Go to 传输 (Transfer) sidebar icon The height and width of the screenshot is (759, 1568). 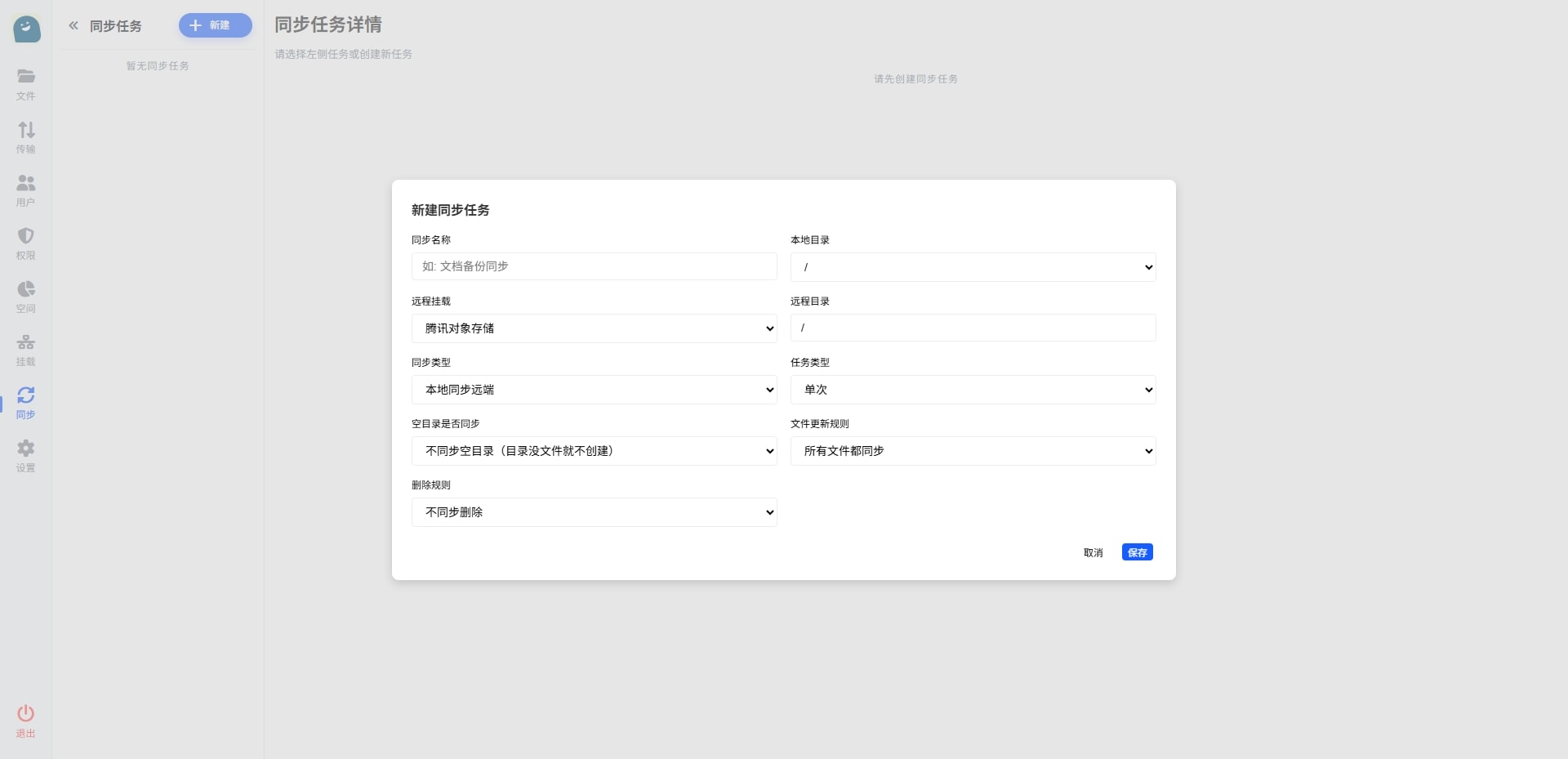(26, 130)
